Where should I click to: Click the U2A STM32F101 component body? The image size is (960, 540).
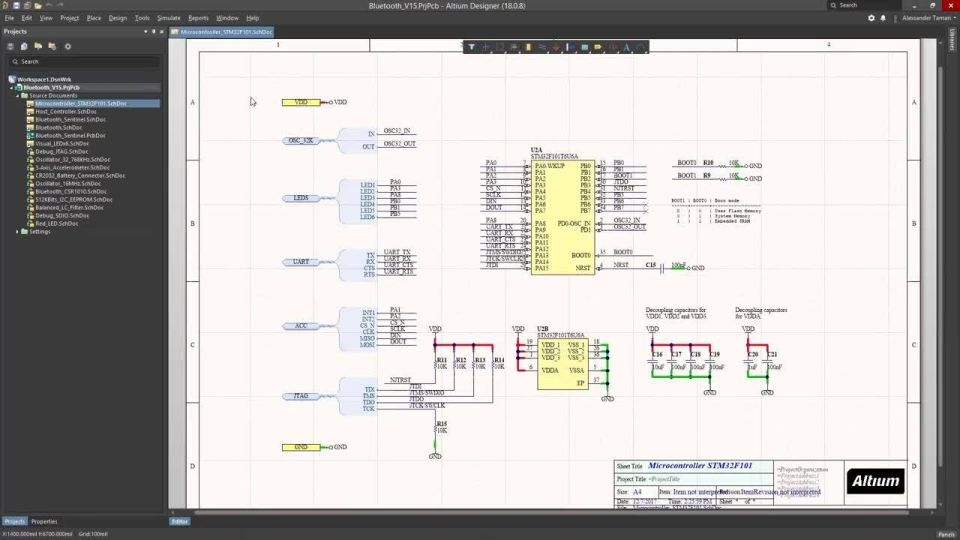click(x=563, y=217)
